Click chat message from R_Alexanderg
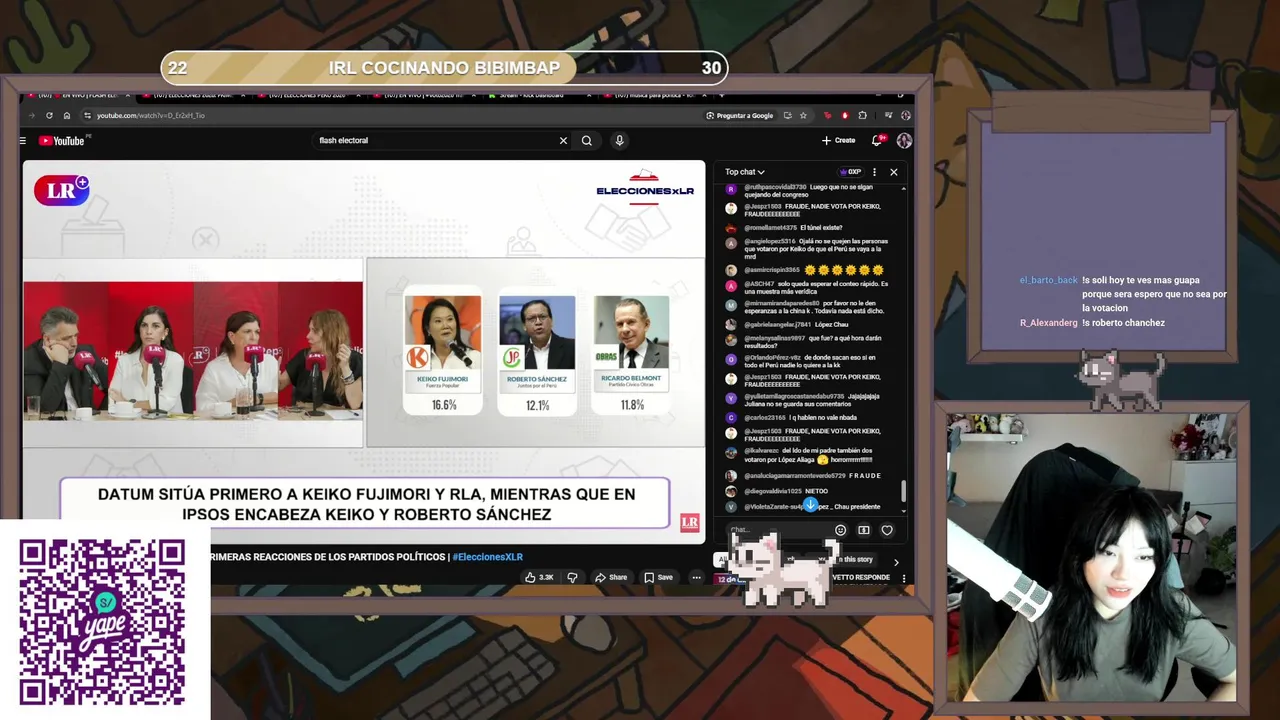Viewport: 1280px width, 720px height. (x=1093, y=323)
